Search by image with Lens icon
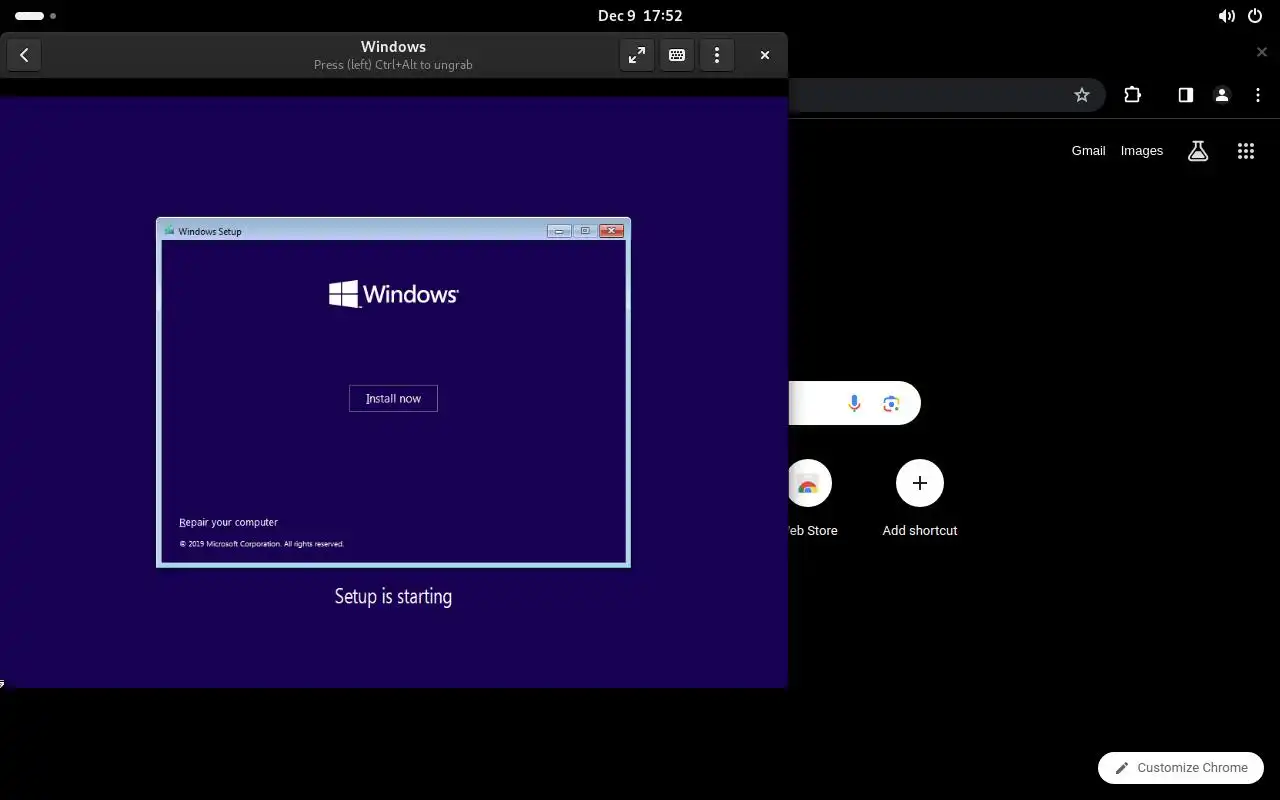The width and height of the screenshot is (1280, 800). pos(891,403)
